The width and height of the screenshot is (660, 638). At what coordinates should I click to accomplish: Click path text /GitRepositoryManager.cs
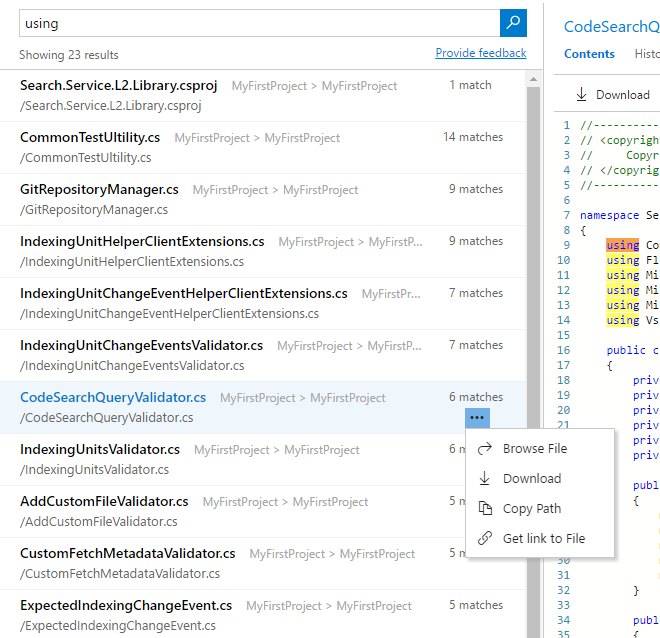94,210
